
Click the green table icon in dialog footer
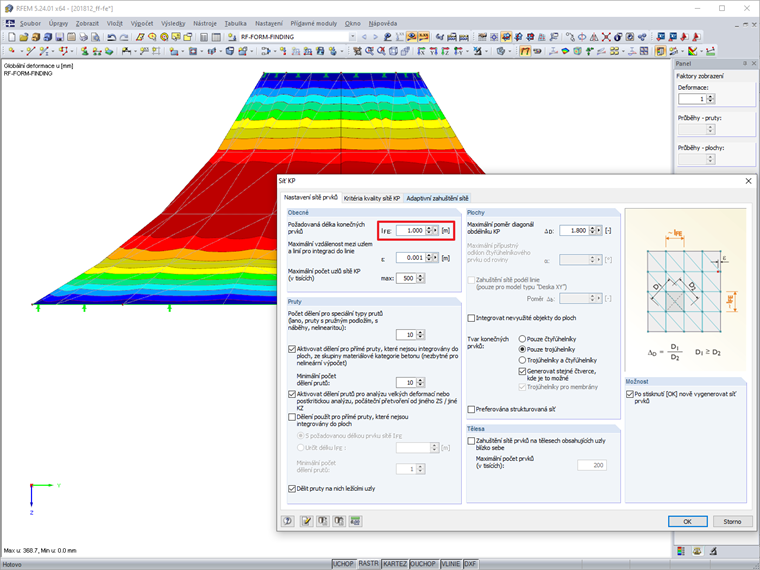[x=355, y=521]
